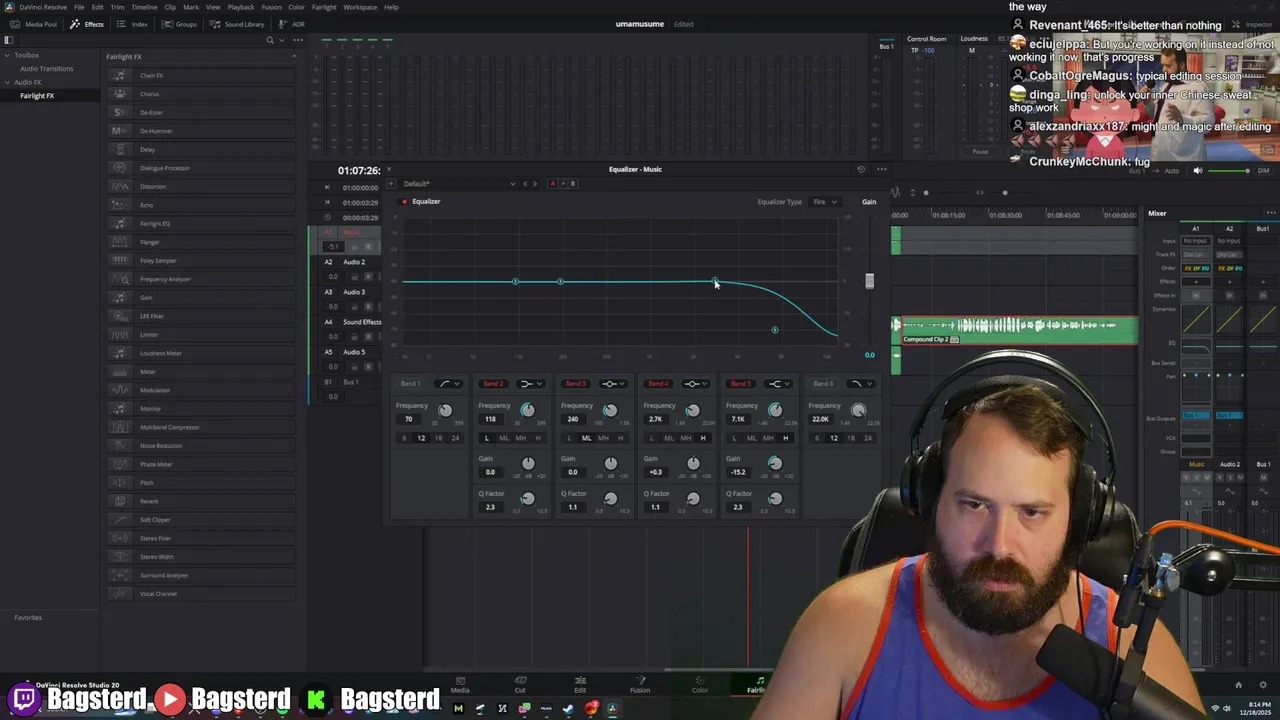Open the Timeline menu

coord(144,7)
